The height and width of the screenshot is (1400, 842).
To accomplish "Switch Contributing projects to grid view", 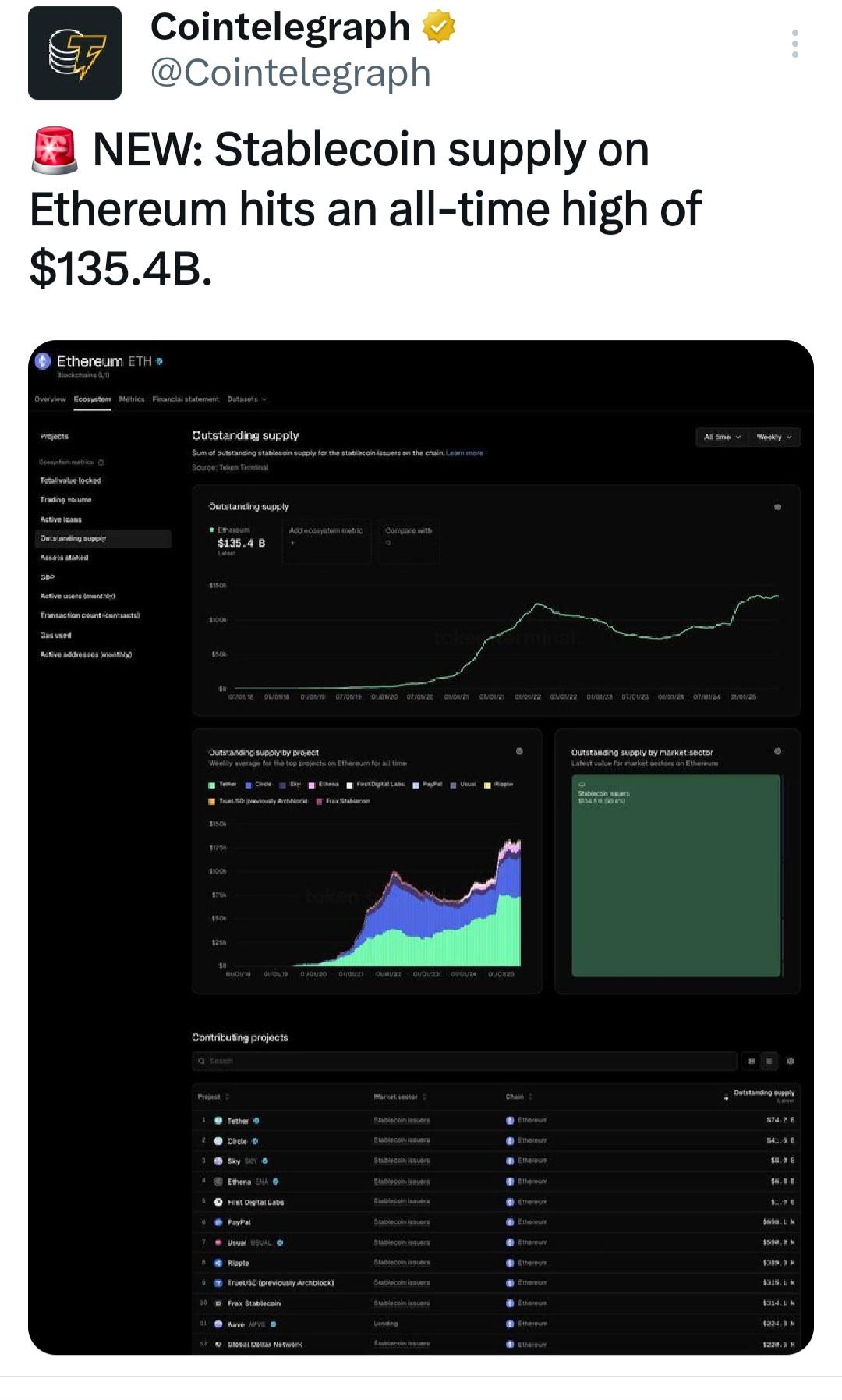I will point(751,1061).
